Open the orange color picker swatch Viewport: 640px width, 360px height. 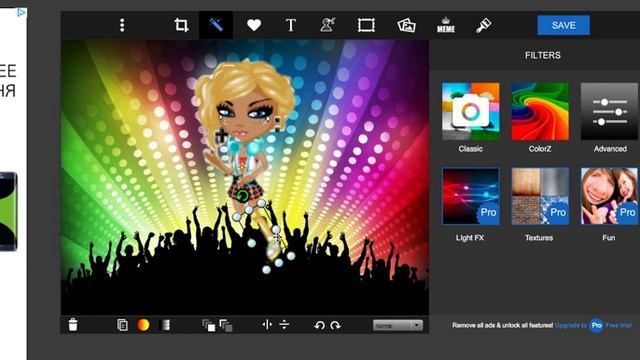coord(143,325)
